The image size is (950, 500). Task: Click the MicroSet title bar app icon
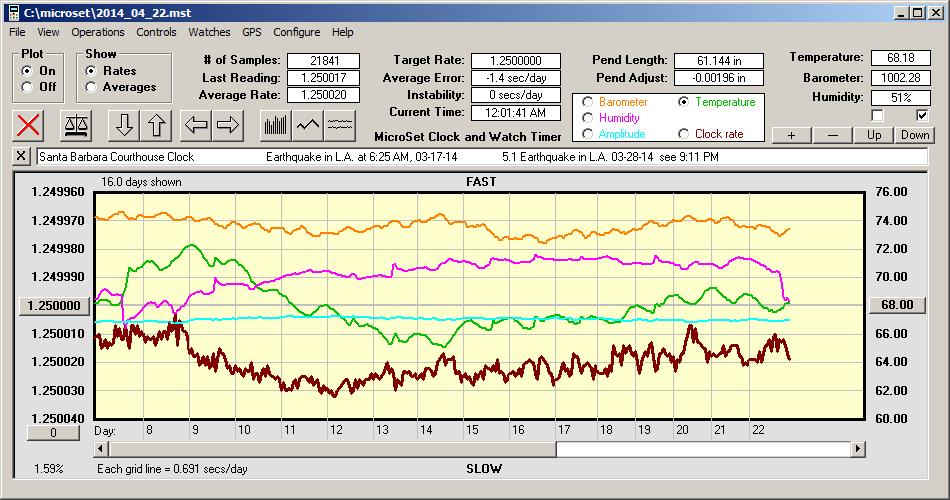coord(13,13)
